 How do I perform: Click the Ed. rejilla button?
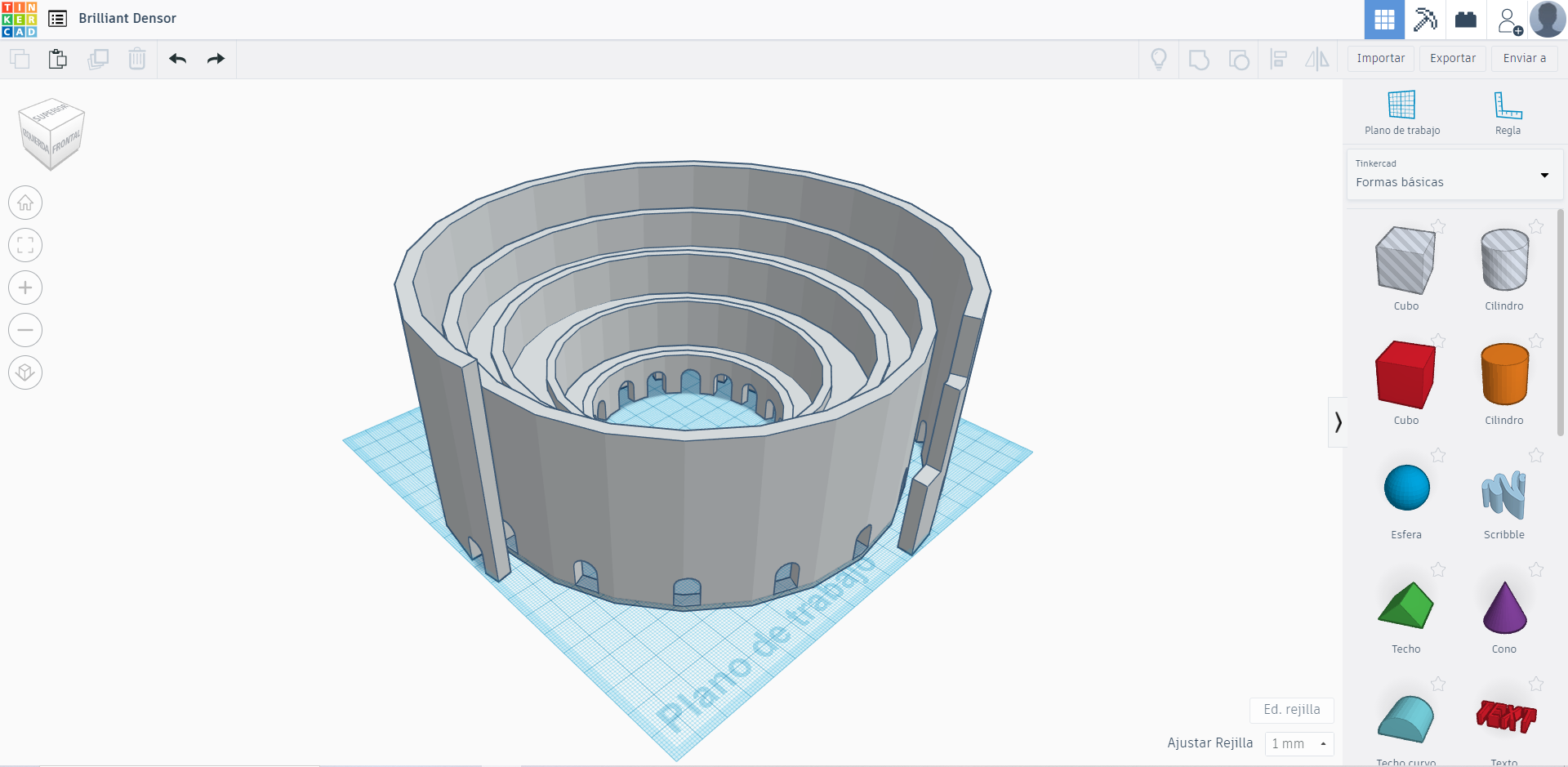point(1292,710)
